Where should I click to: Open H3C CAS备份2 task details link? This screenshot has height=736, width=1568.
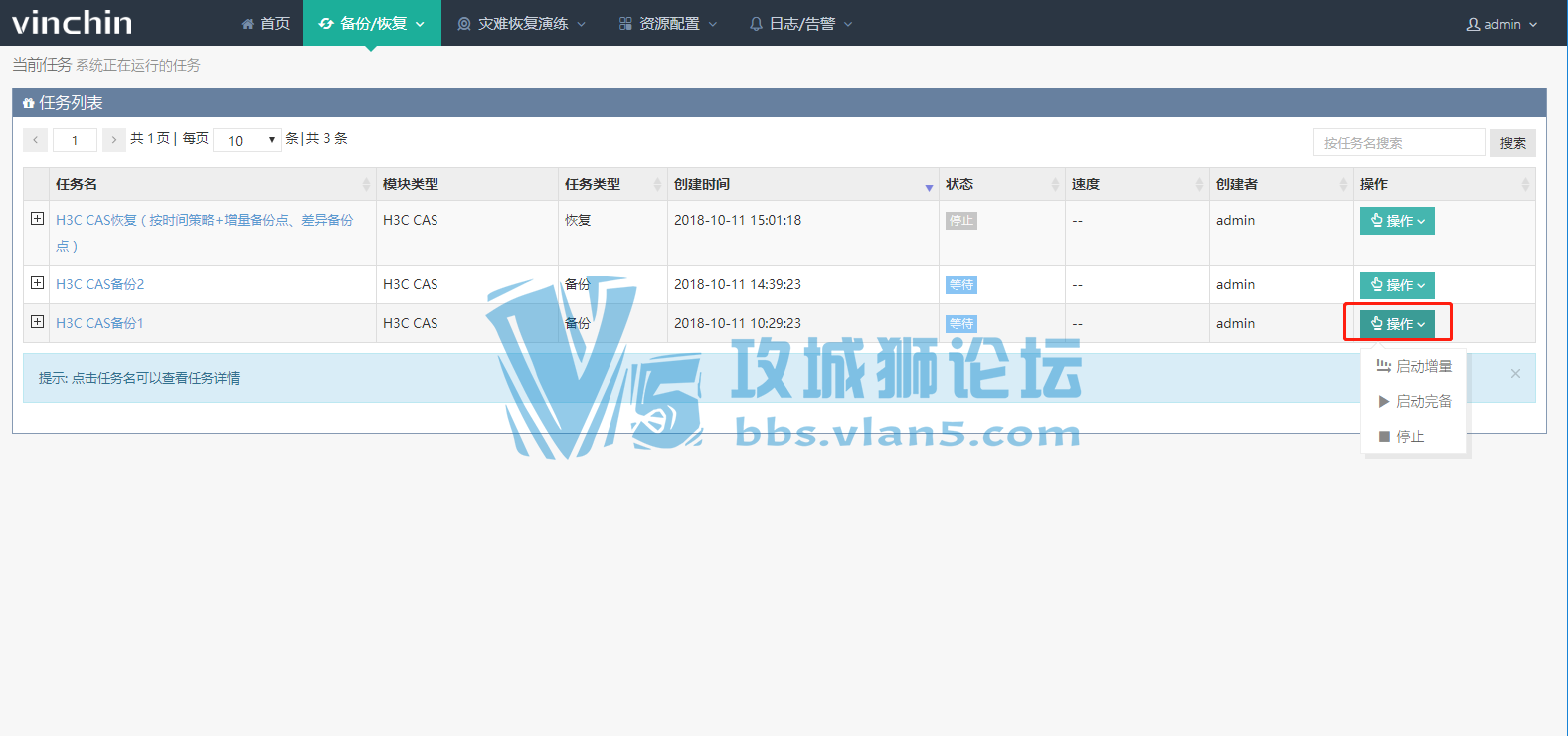coord(99,284)
